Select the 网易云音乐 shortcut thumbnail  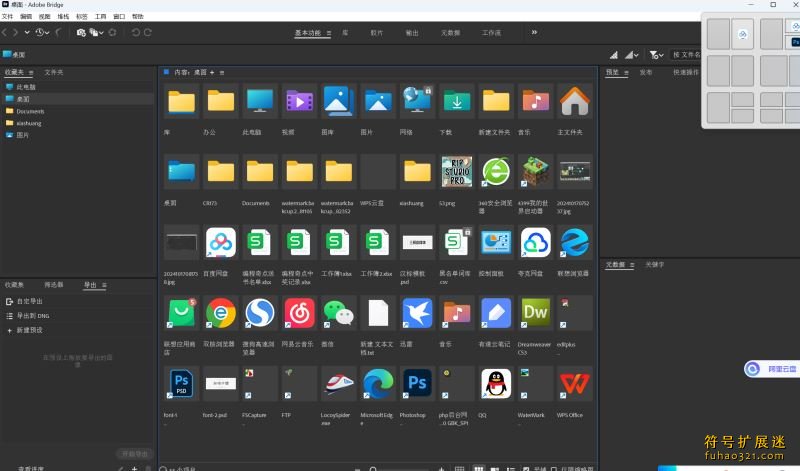[x=299, y=313]
